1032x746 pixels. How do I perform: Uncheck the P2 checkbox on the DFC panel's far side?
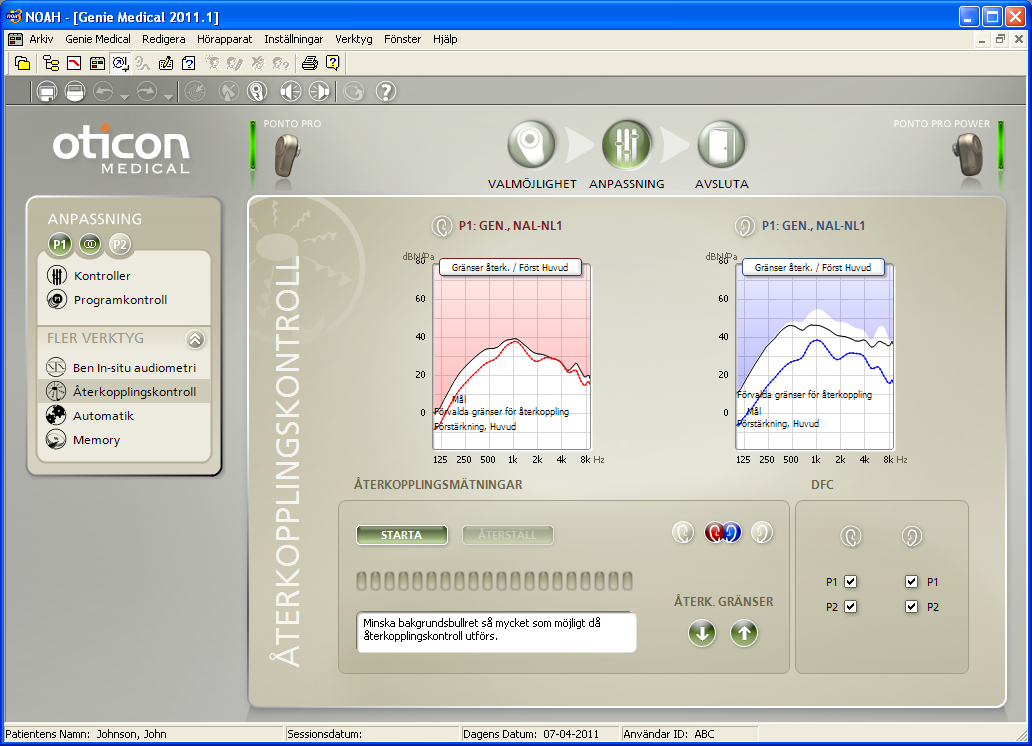(x=911, y=606)
